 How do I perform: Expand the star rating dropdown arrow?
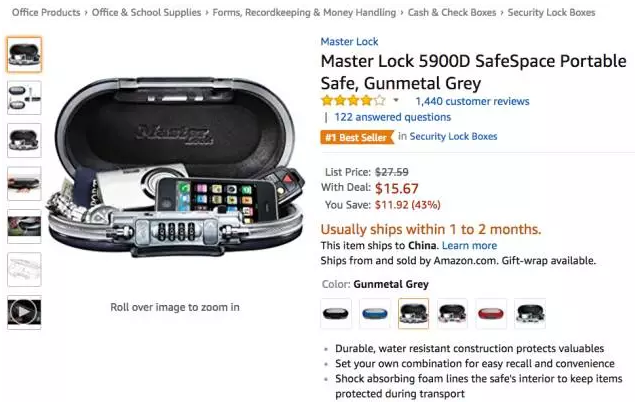click(x=396, y=100)
